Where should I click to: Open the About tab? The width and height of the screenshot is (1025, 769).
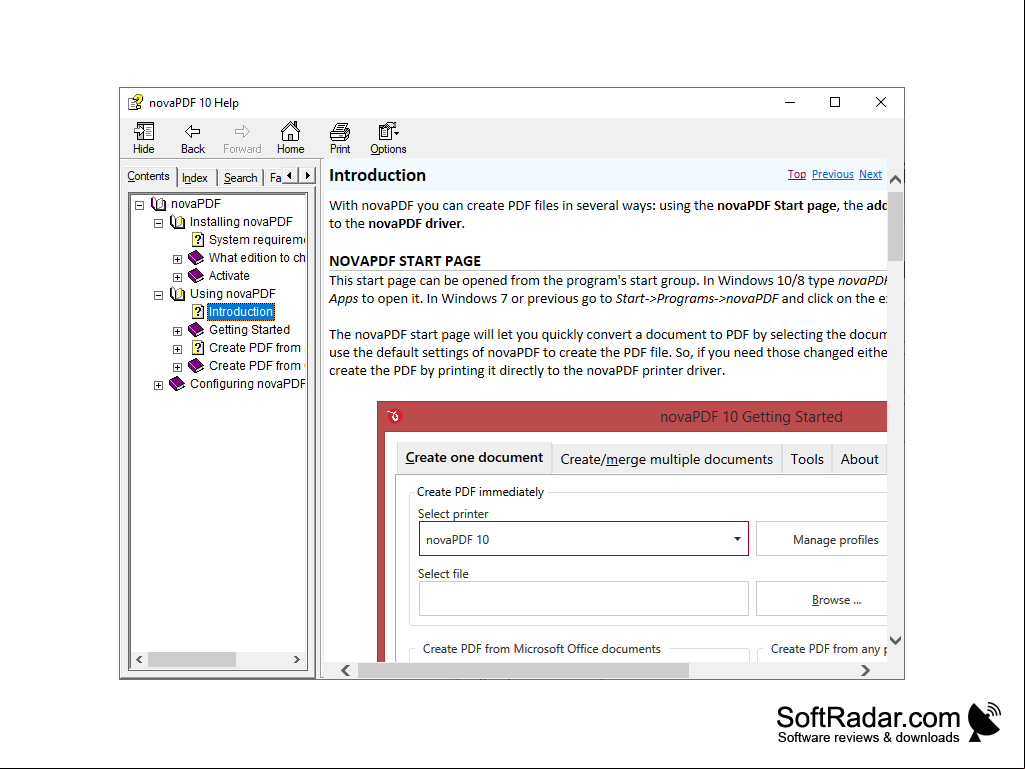point(860,459)
